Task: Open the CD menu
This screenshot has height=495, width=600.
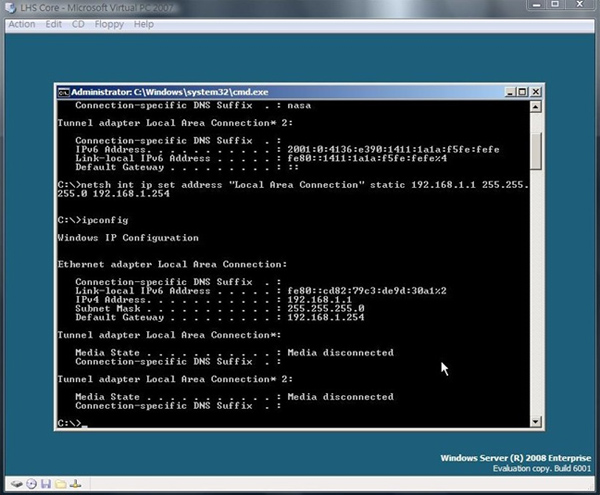Action: 78,24
